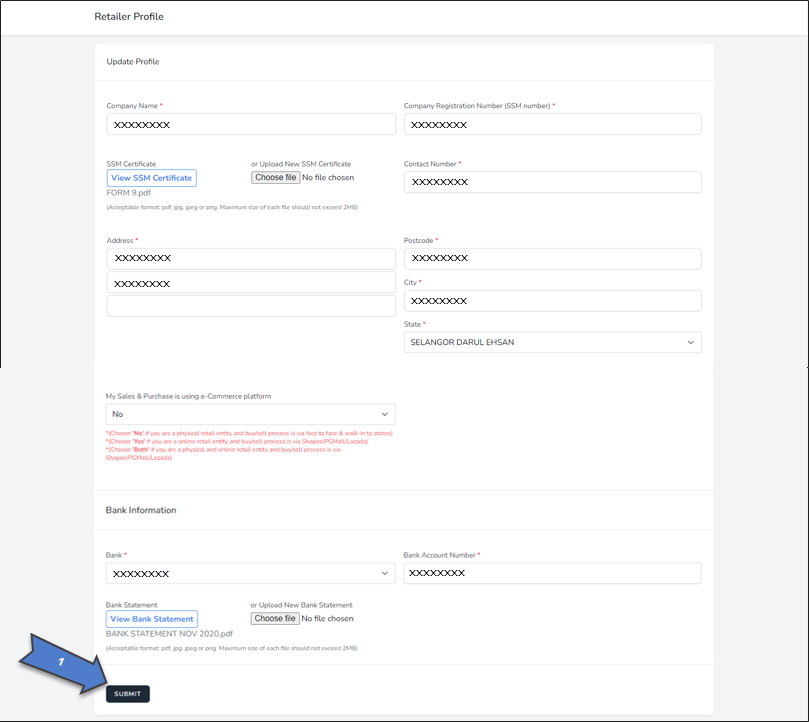Click the Submit button

(127, 694)
